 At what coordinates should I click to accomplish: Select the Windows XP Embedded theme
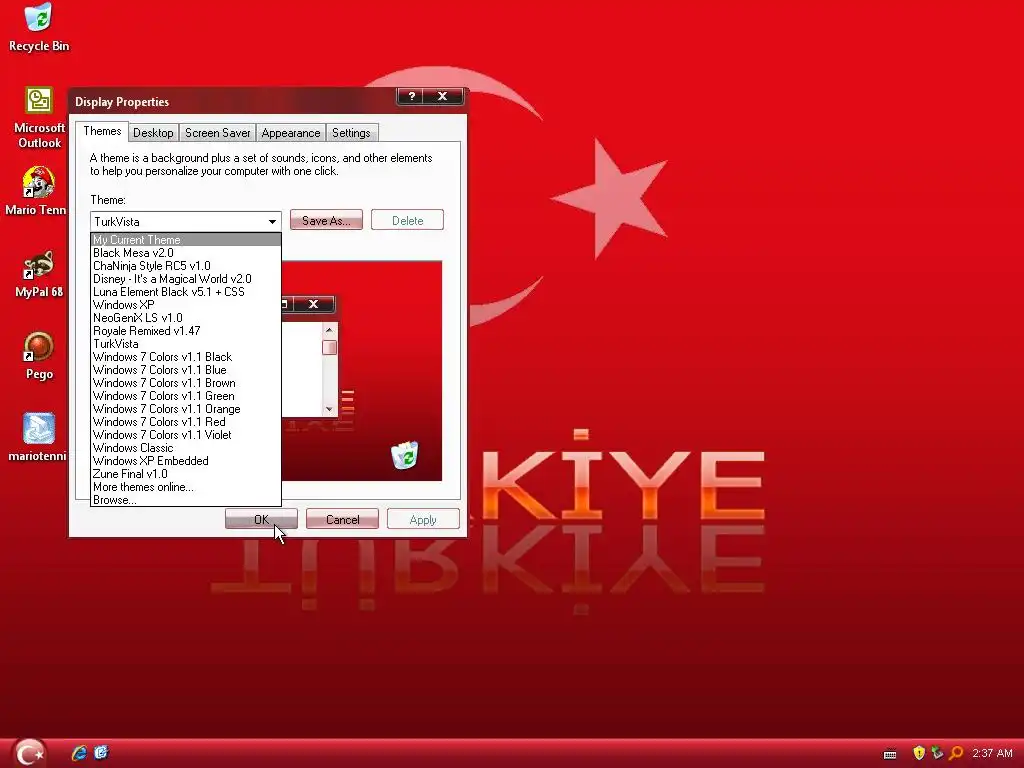pyautogui.click(x=185, y=461)
